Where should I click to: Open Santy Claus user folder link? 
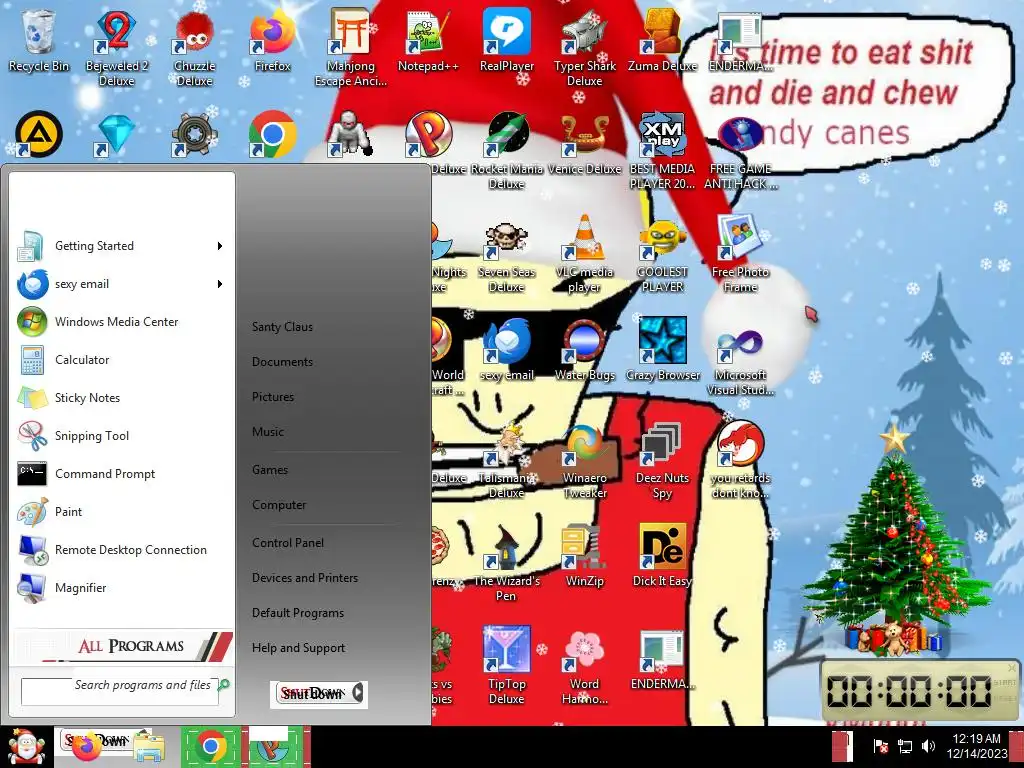[282, 327]
